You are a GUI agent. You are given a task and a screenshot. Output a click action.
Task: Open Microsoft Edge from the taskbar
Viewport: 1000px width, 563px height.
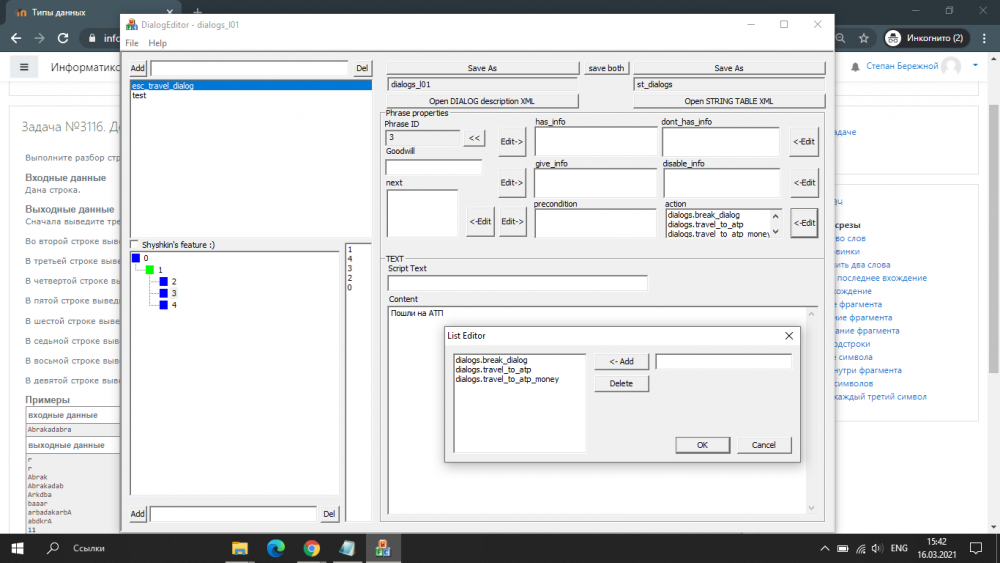[x=276, y=548]
